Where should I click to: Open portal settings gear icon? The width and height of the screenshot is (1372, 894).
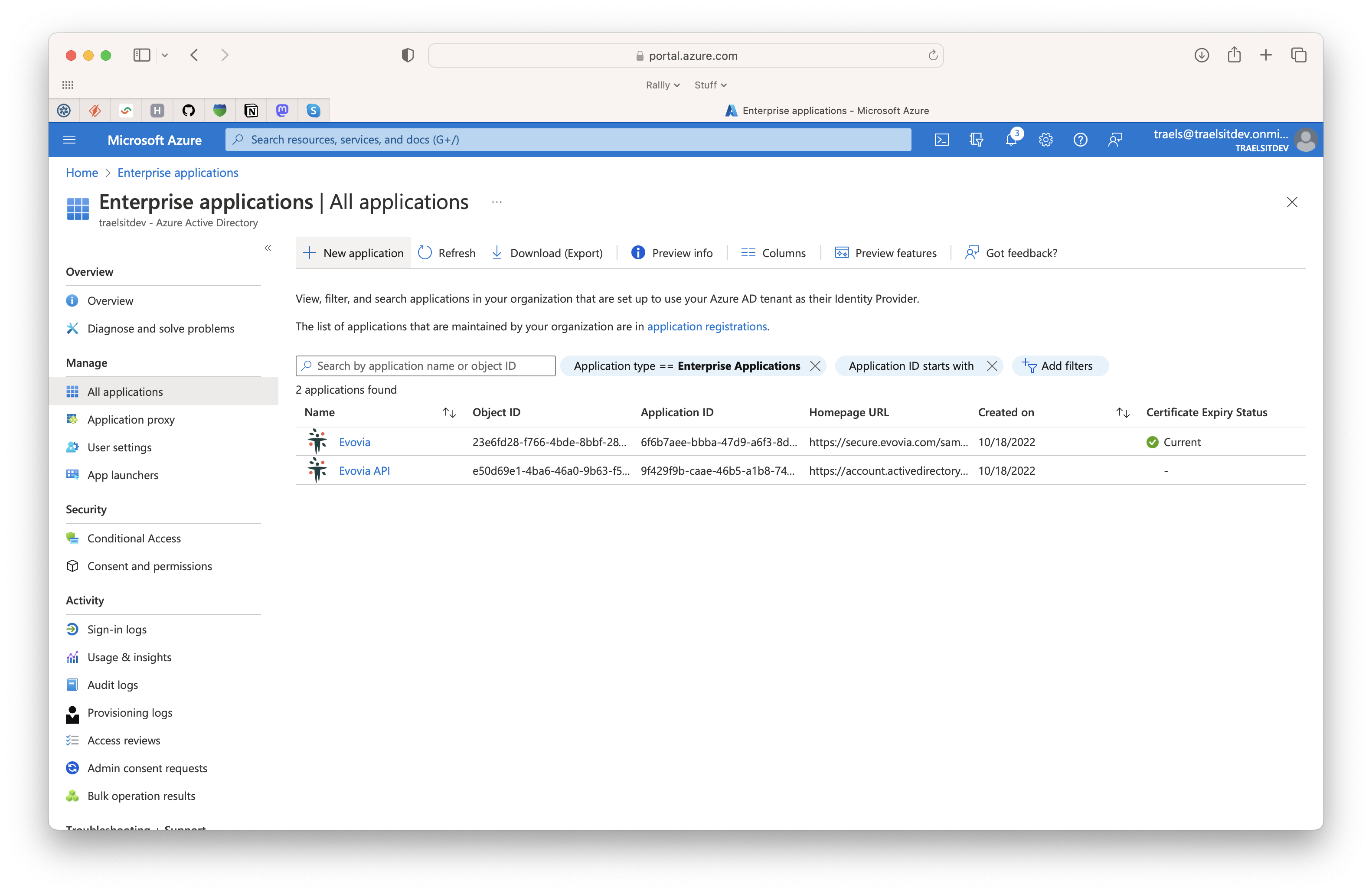[x=1046, y=140]
